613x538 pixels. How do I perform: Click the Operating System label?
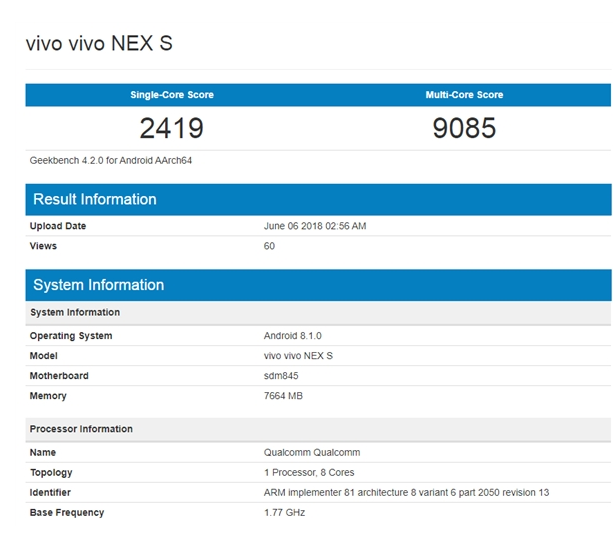pos(71,336)
